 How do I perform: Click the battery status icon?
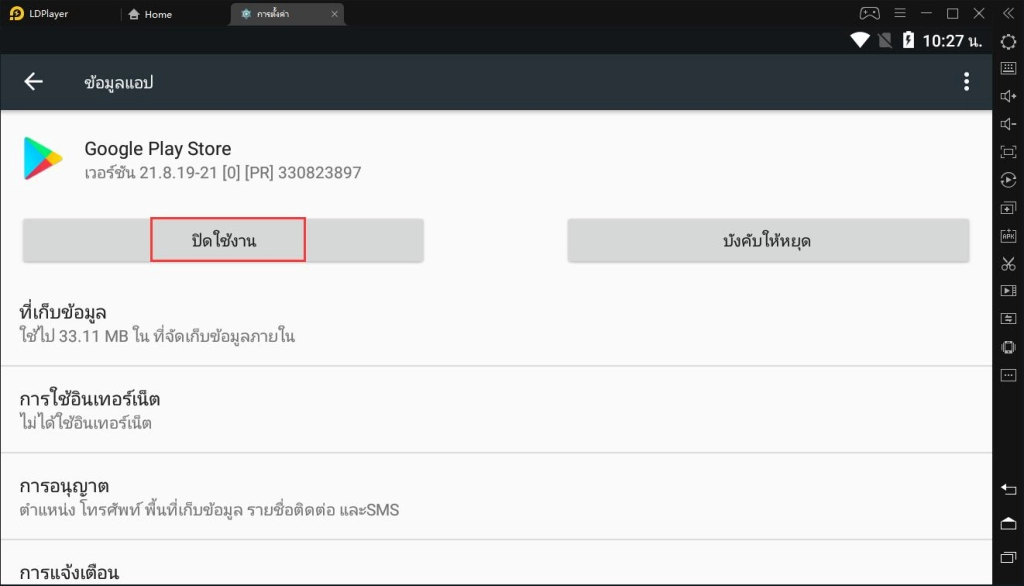pyautogui.click(x=908, y=41)
